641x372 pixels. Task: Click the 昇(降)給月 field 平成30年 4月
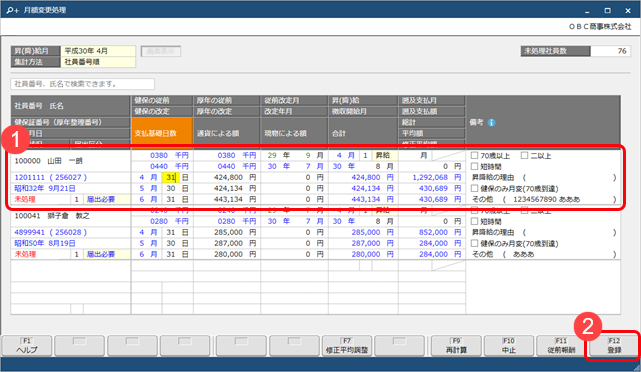pos(98,51)
